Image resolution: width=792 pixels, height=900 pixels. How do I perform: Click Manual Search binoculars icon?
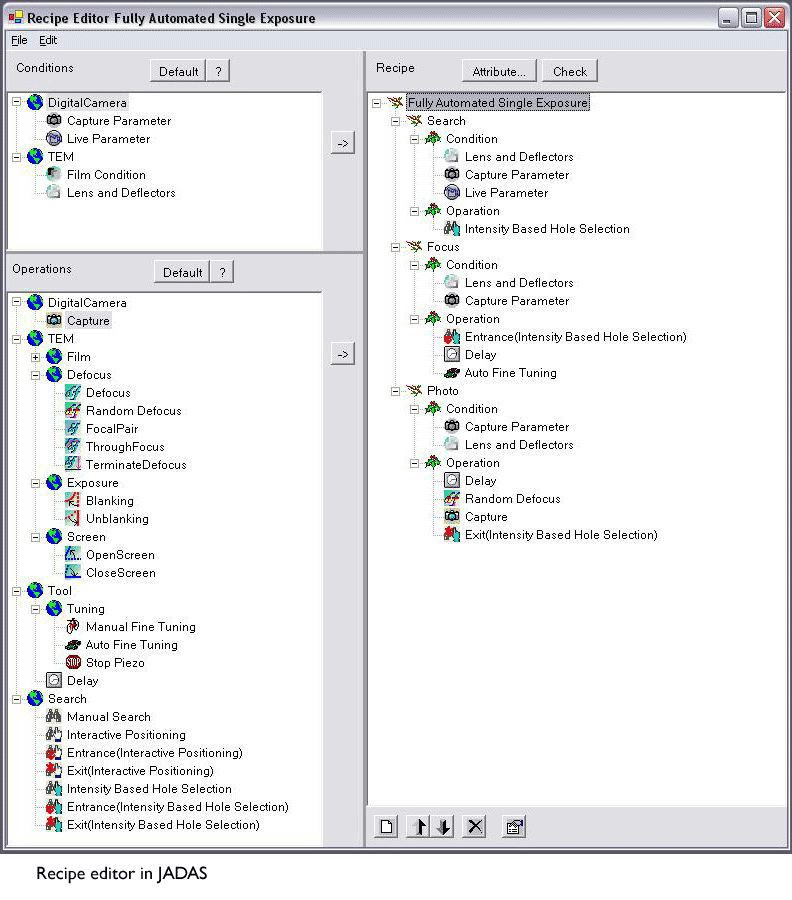tap(54, 716)
